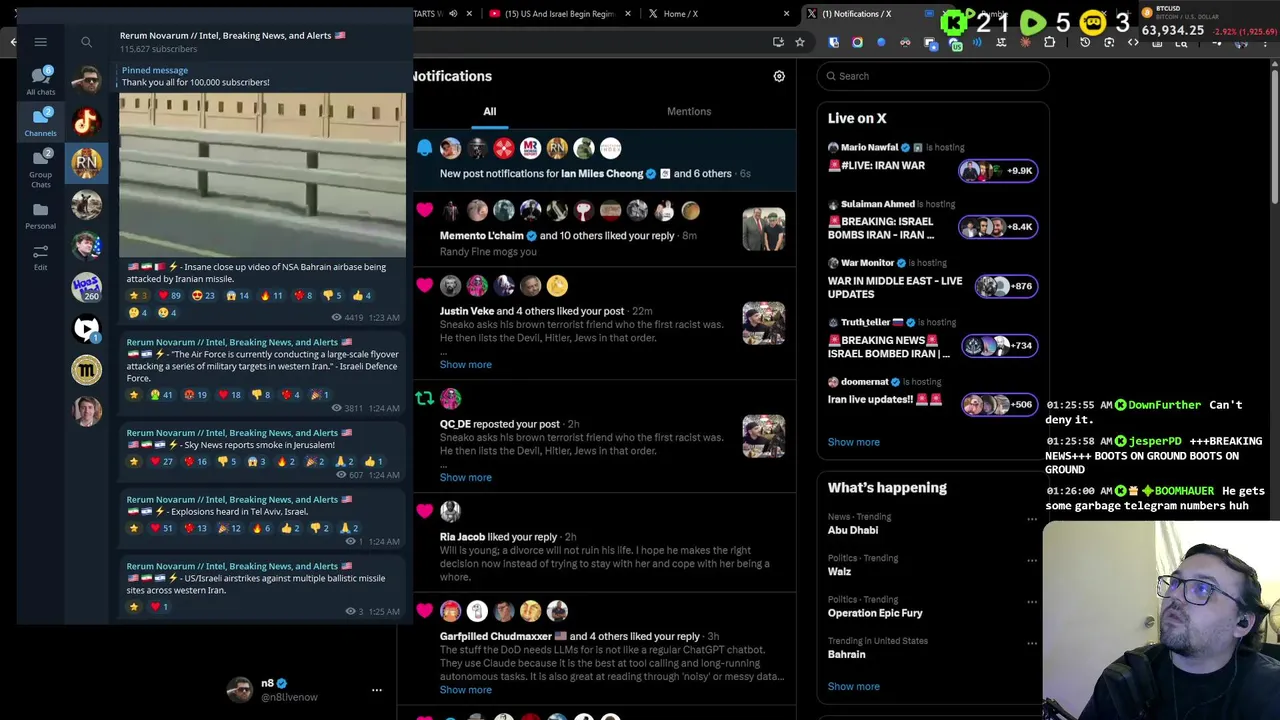
Task: Toggle heart-eyes 23 reaction on Bahrain post
Action: pos(203,295)
